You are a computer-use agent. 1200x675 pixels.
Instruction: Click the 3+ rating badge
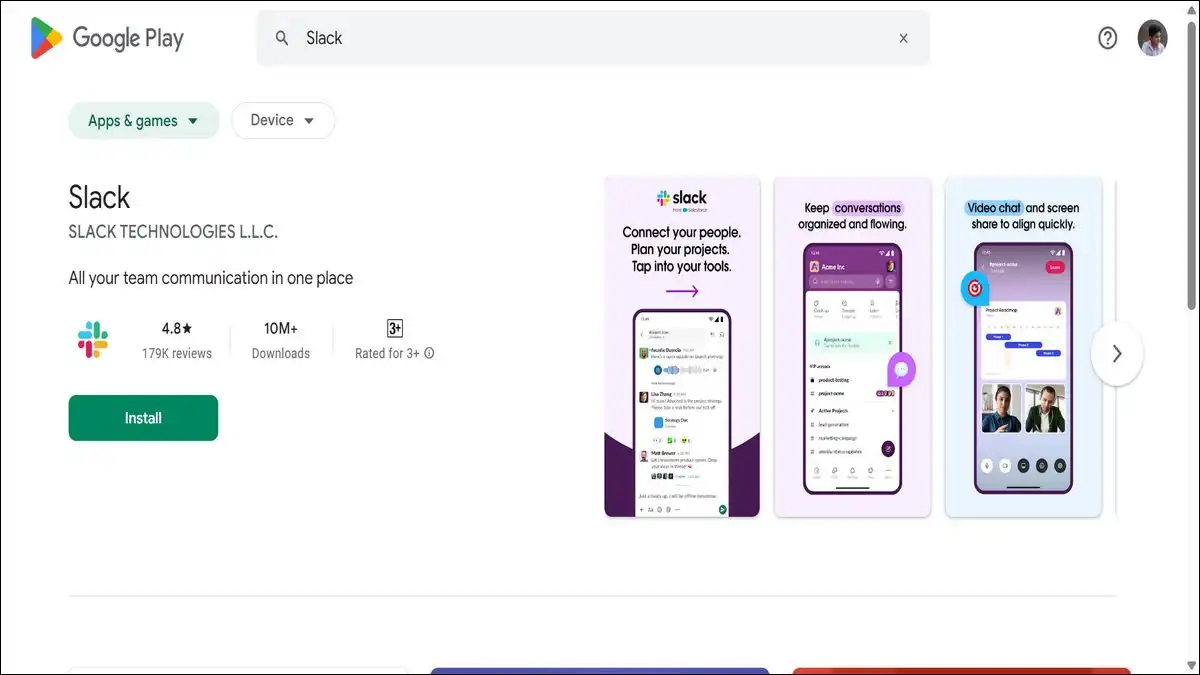click(394, 328)
